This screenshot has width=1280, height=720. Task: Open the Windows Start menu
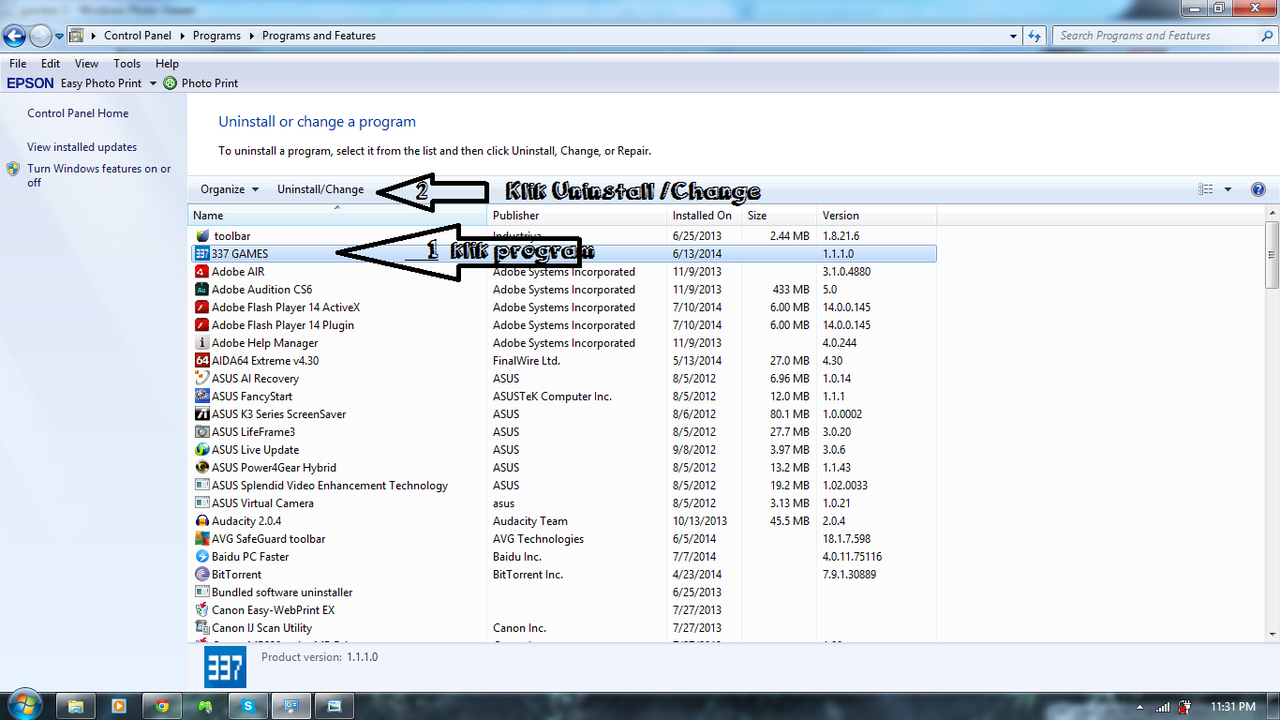23,704
